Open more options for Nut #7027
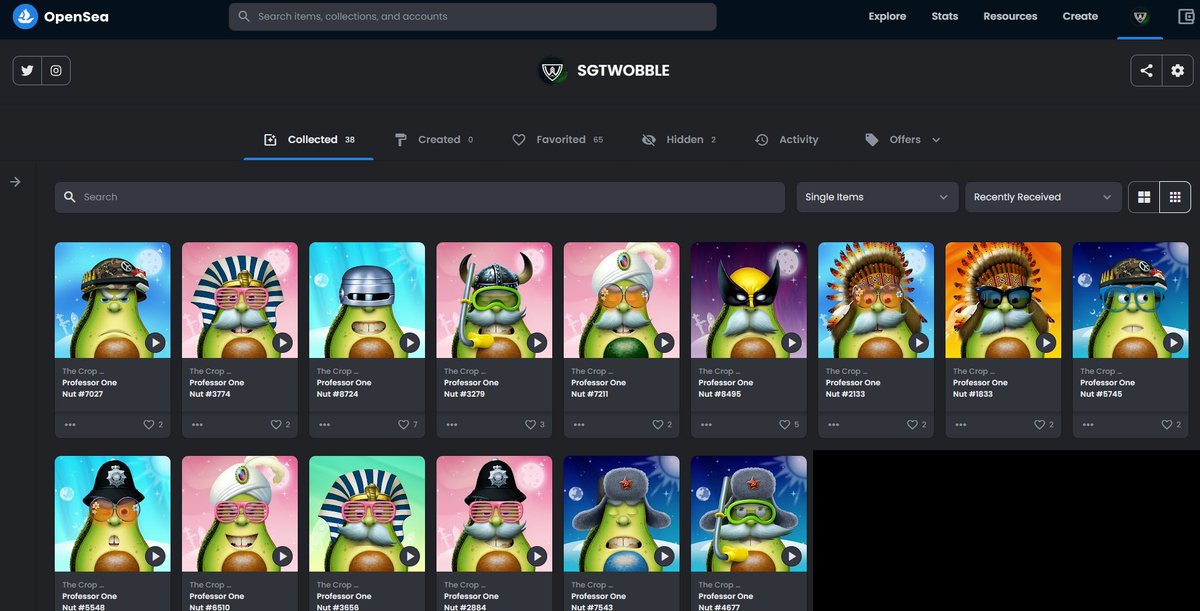The width and height of the screenshot is (1200, 611). (x=69, y=425)
